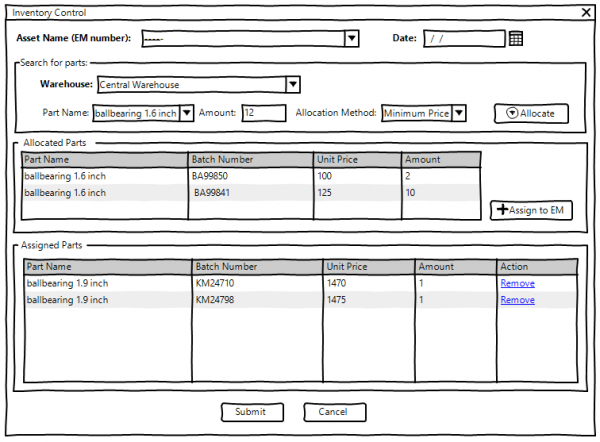Click the Cancel button
This screenshot has height=442, width=600.
pos(334,412)
